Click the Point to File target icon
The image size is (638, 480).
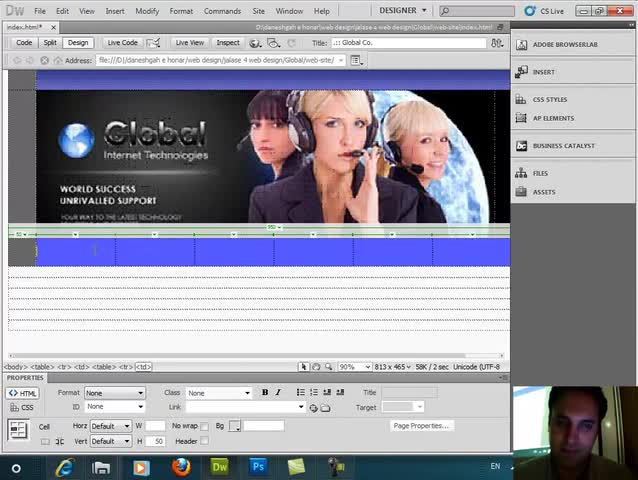[x=313, y=408]
